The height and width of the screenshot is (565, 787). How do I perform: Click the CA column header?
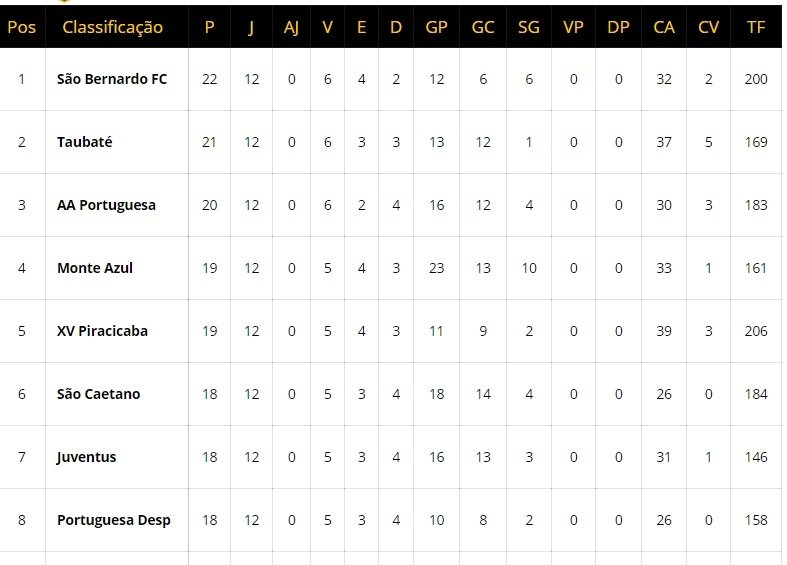(x=664, y=27)
